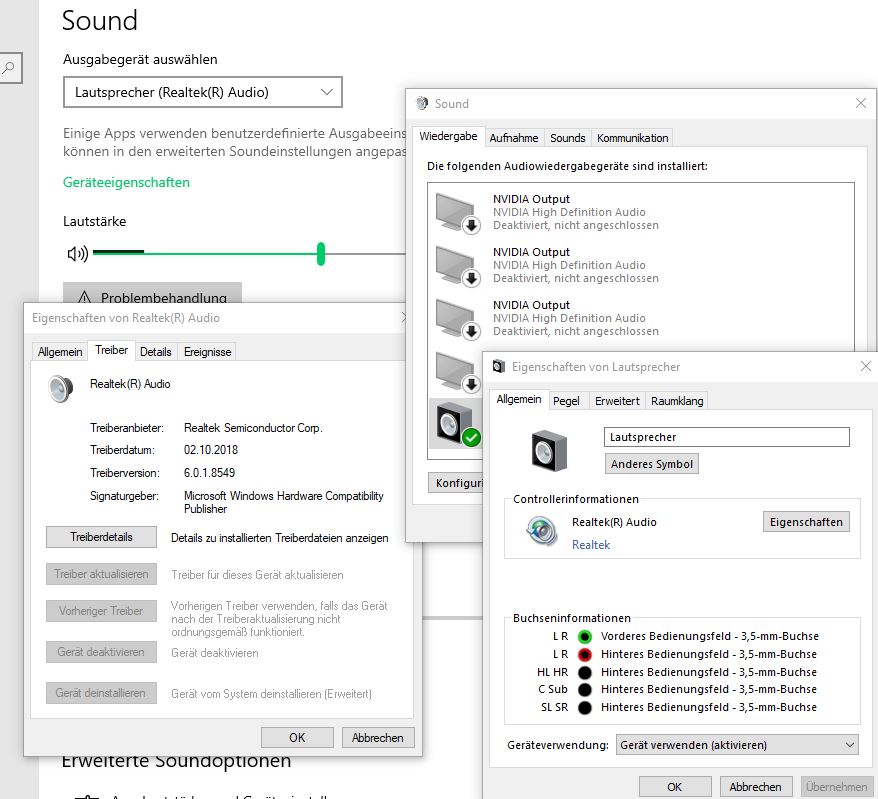Click Abbrechen in Realtek Audio properties dialog
Viewport: 878px width, 799px height.
point(378,737)
